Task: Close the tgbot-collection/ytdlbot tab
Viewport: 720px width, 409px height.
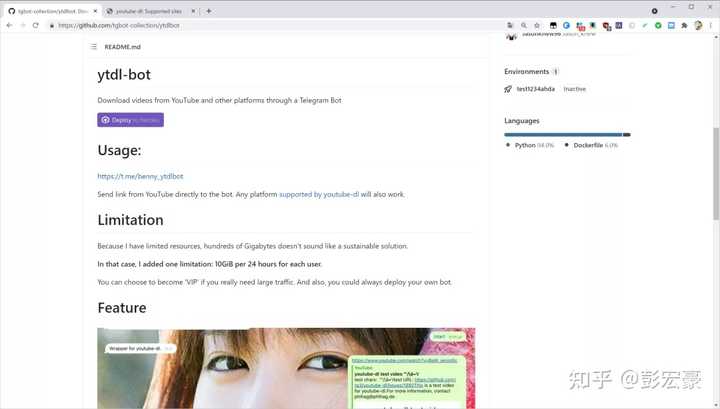Action: coord(96,11)
